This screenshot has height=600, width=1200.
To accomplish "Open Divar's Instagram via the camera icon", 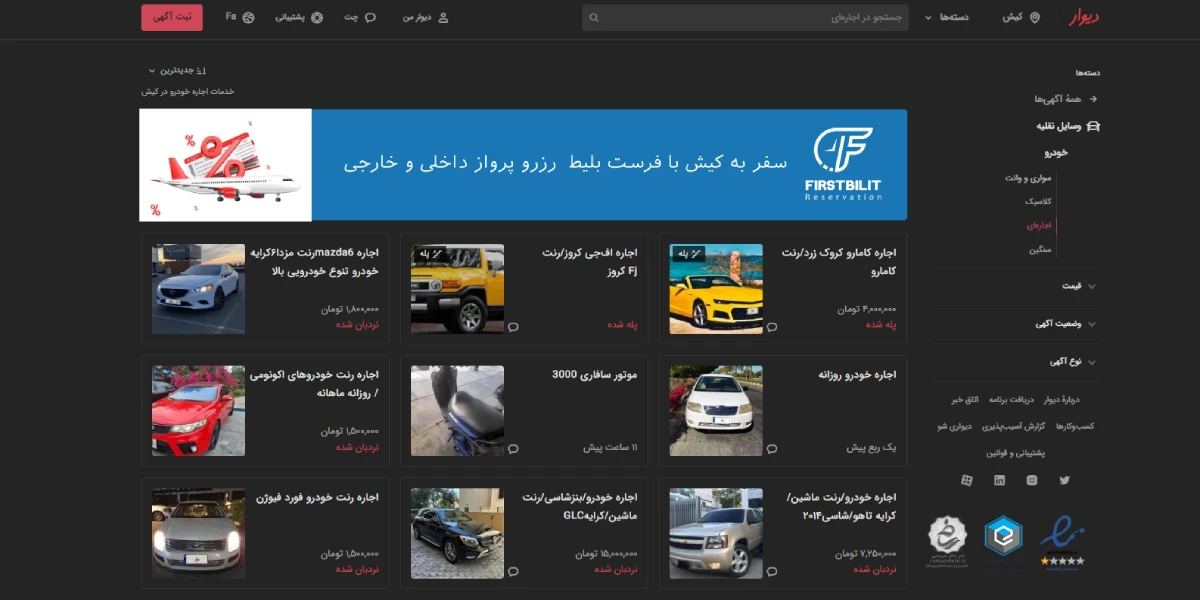I will point(1032,480).
